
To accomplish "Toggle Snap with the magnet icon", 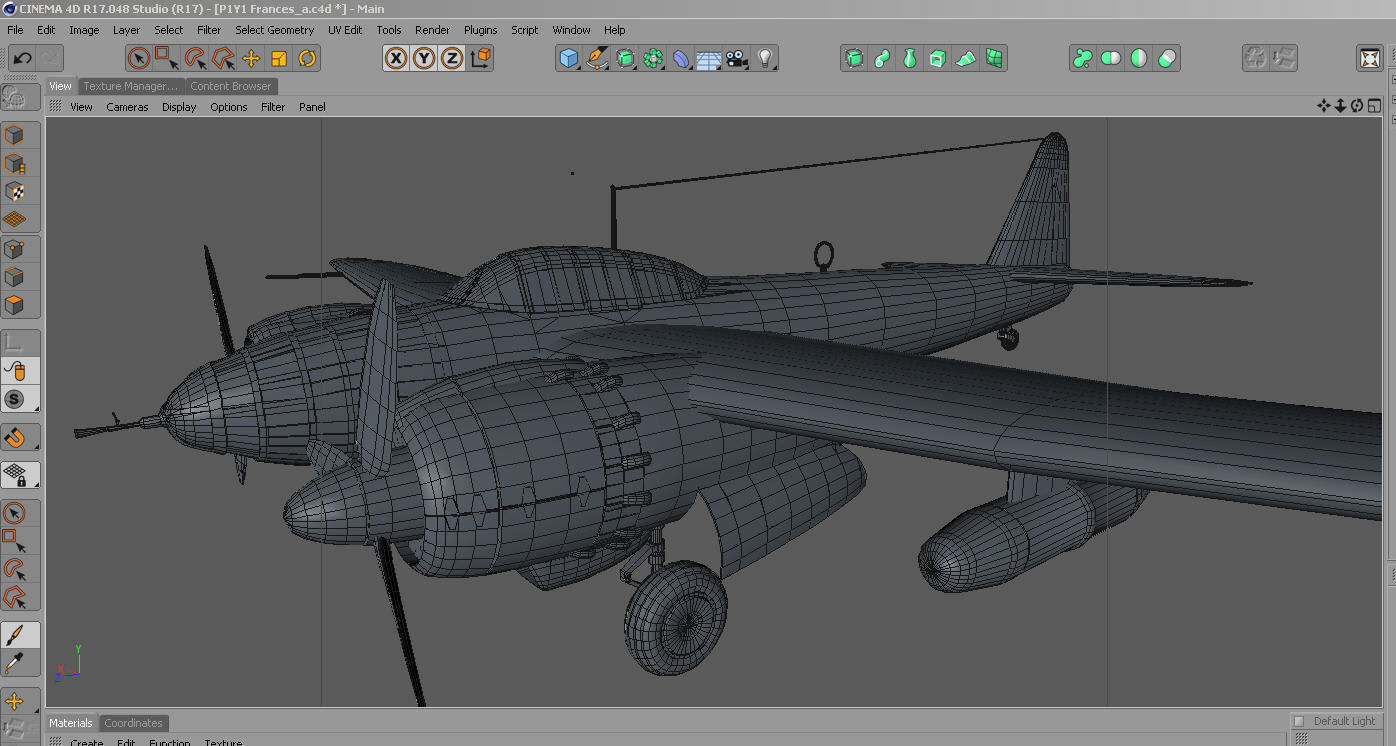I will coord(14,438).
